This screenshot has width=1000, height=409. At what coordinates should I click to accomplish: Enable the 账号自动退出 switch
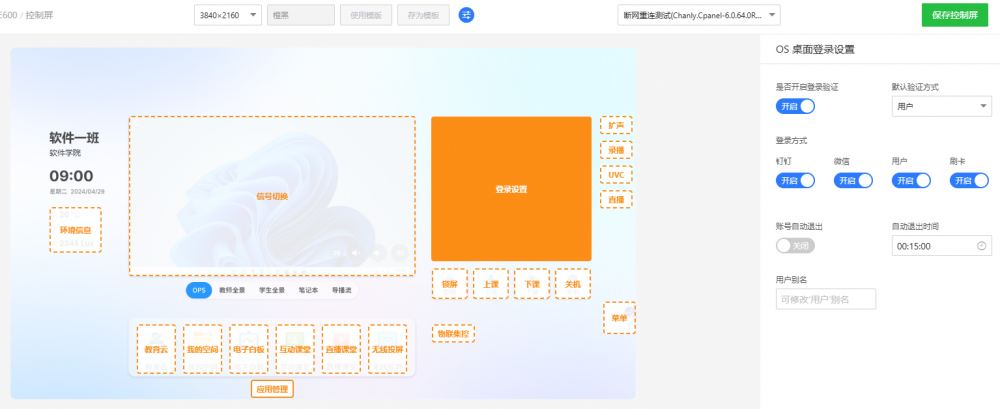click(795, 245)
